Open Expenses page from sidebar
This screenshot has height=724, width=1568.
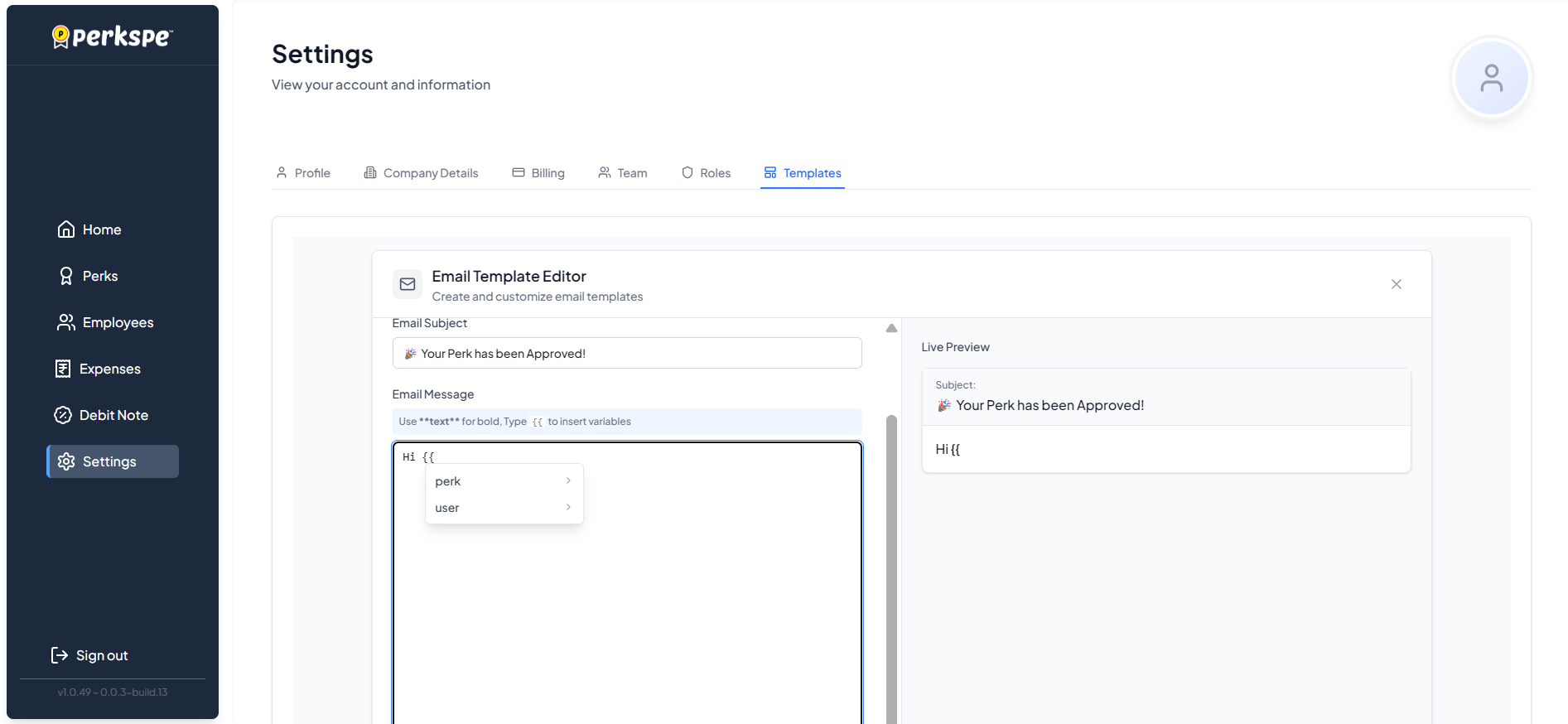113,369
